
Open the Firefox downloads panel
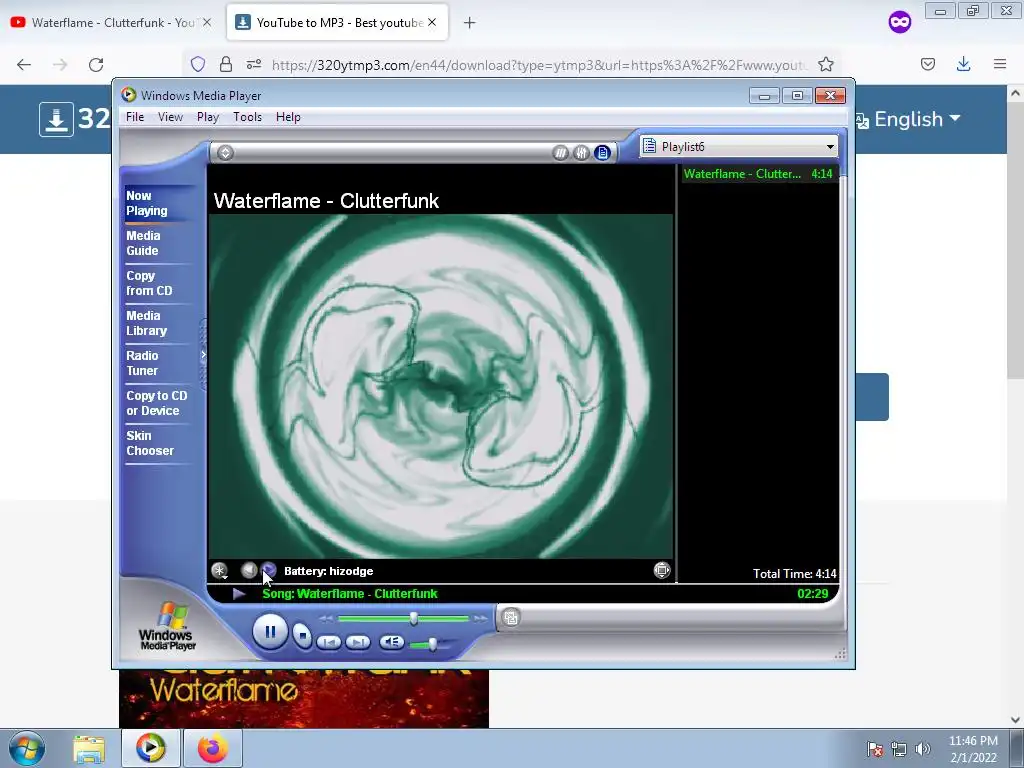tap(963, 64)
